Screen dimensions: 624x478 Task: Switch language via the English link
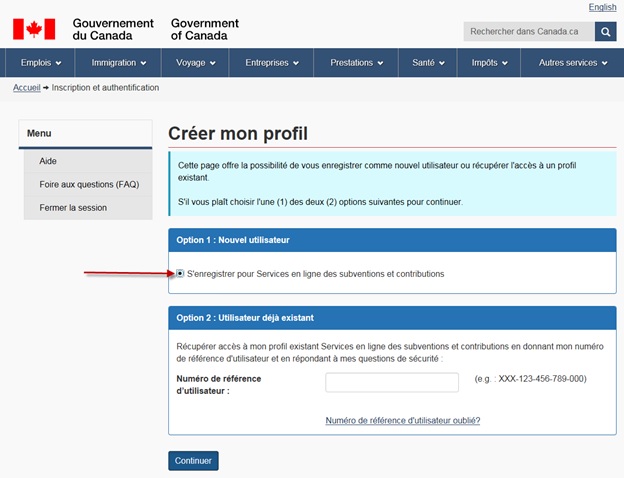602,7
